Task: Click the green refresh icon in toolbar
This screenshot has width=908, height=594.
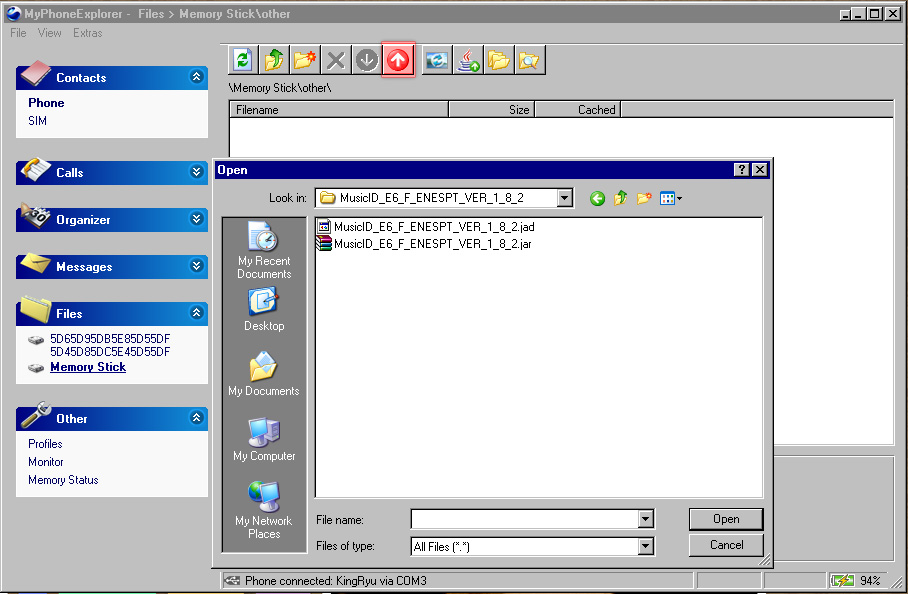Action: point(242,61)
